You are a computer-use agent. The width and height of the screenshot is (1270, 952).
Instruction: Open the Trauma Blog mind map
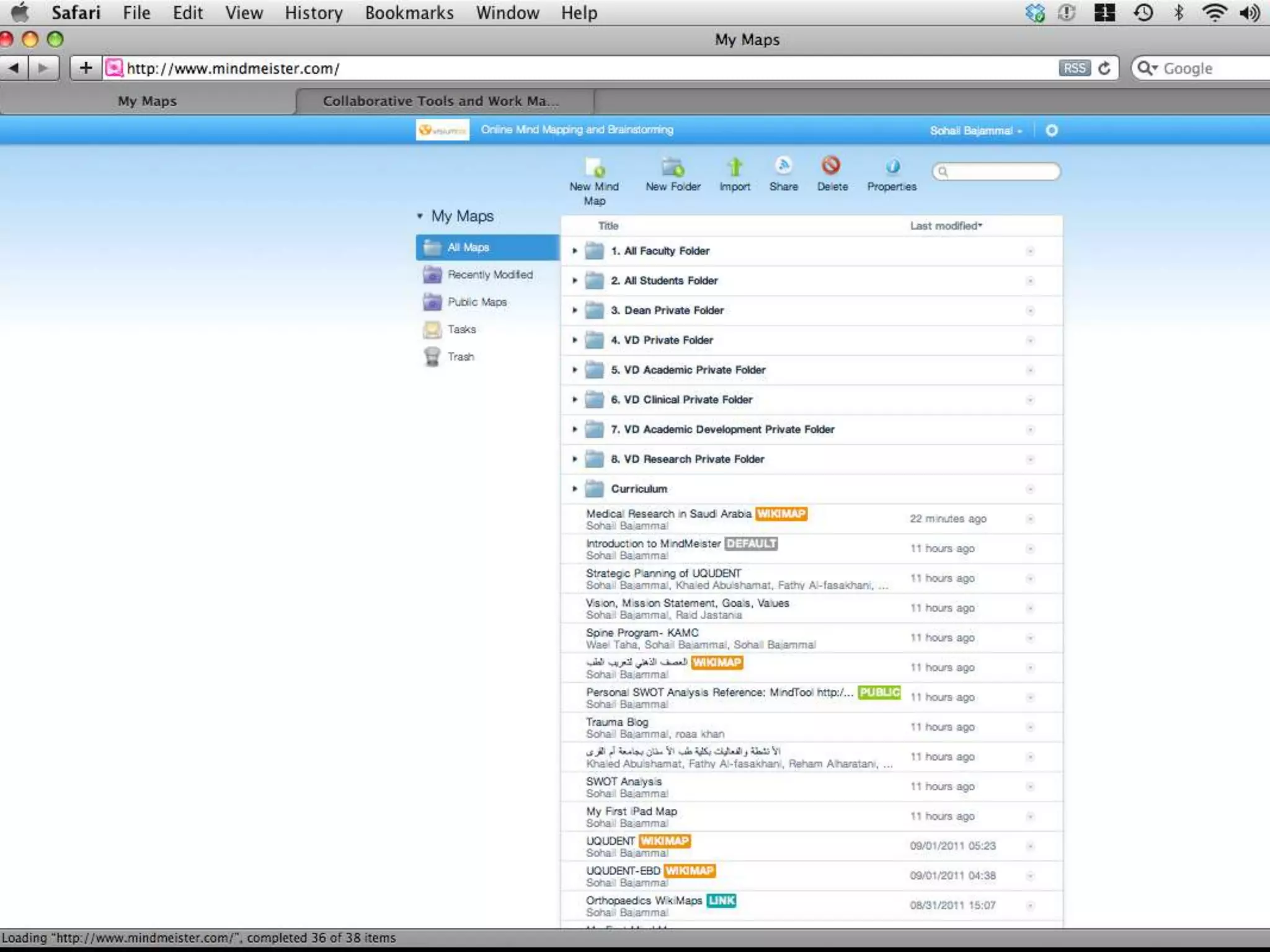pyautogui.click(x=616, y=722)
